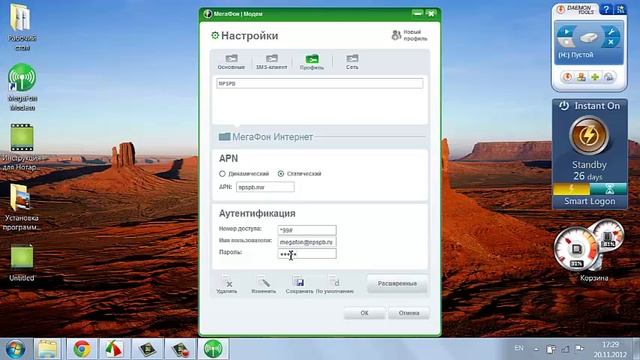The height and width of the screenshot is (360, 640).
Task: Select the BPSPB profile in list
Action: [x=320, y=83]
